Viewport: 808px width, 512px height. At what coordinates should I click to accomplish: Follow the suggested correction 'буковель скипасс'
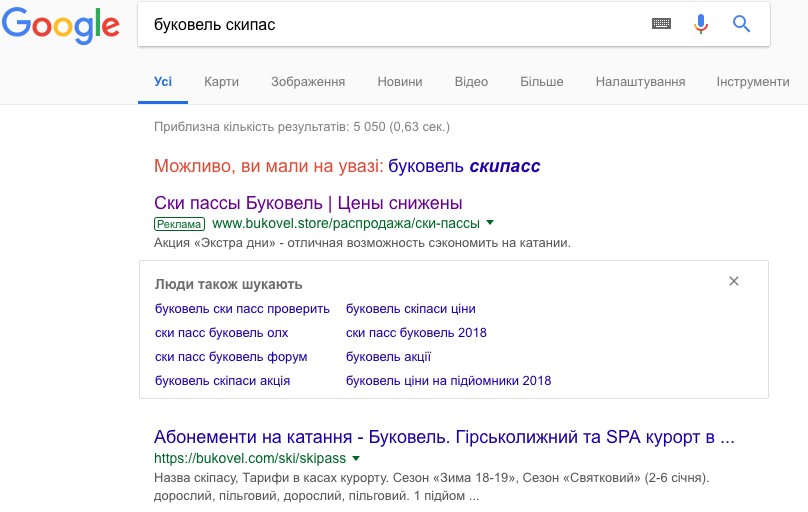pyautogui.click(x=464, y=166)
